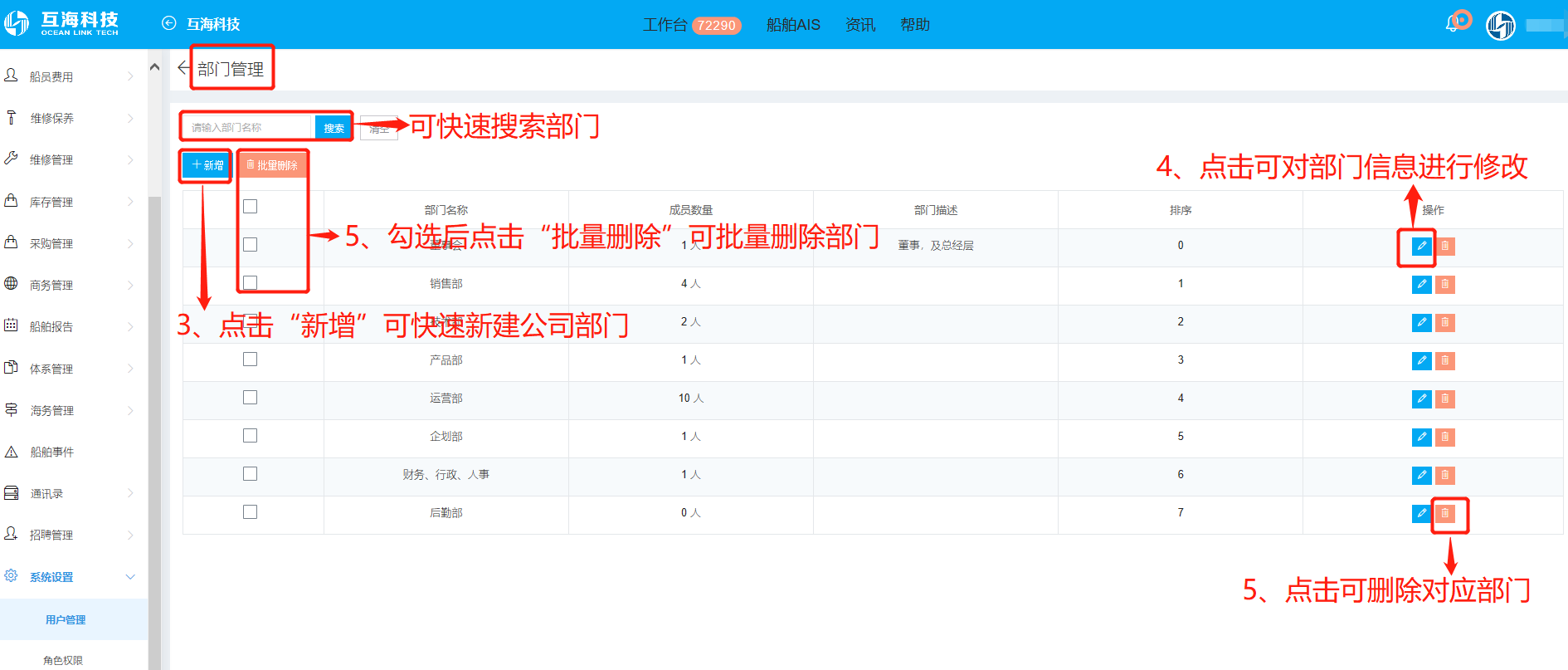Click the 系统设置 gear icon

pyautogui.click(x=11, y=575)
